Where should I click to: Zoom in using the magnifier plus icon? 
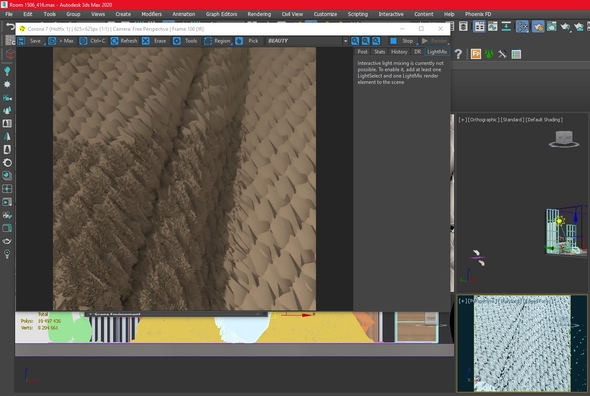(x=355, y=41)
